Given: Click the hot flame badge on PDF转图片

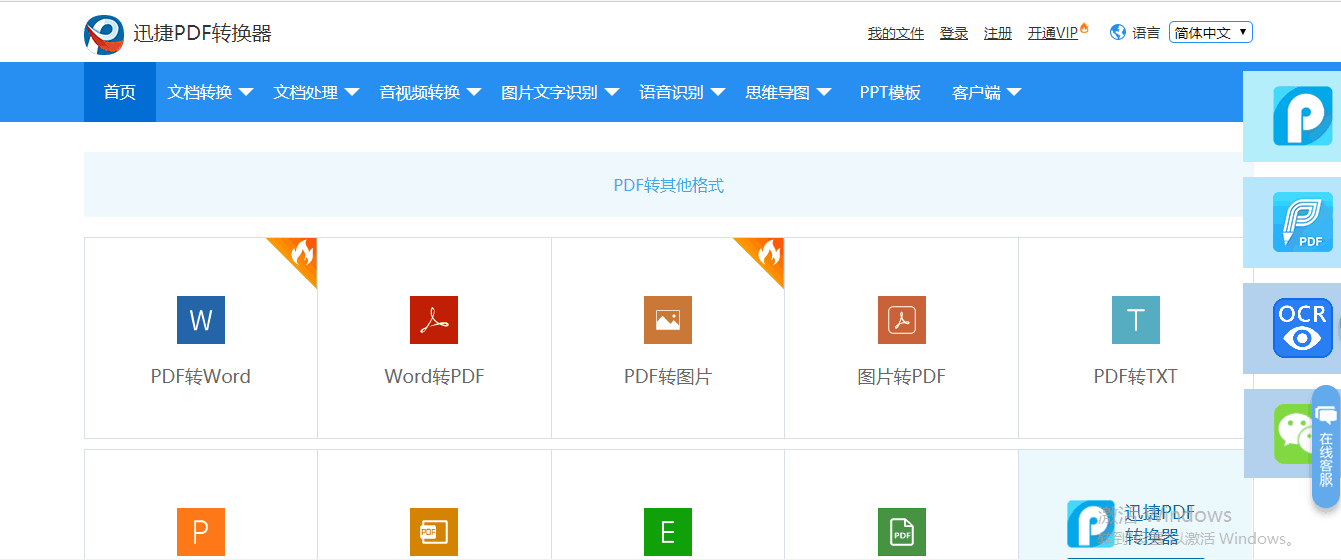Looking at the screenshot, I should point(766,254).
